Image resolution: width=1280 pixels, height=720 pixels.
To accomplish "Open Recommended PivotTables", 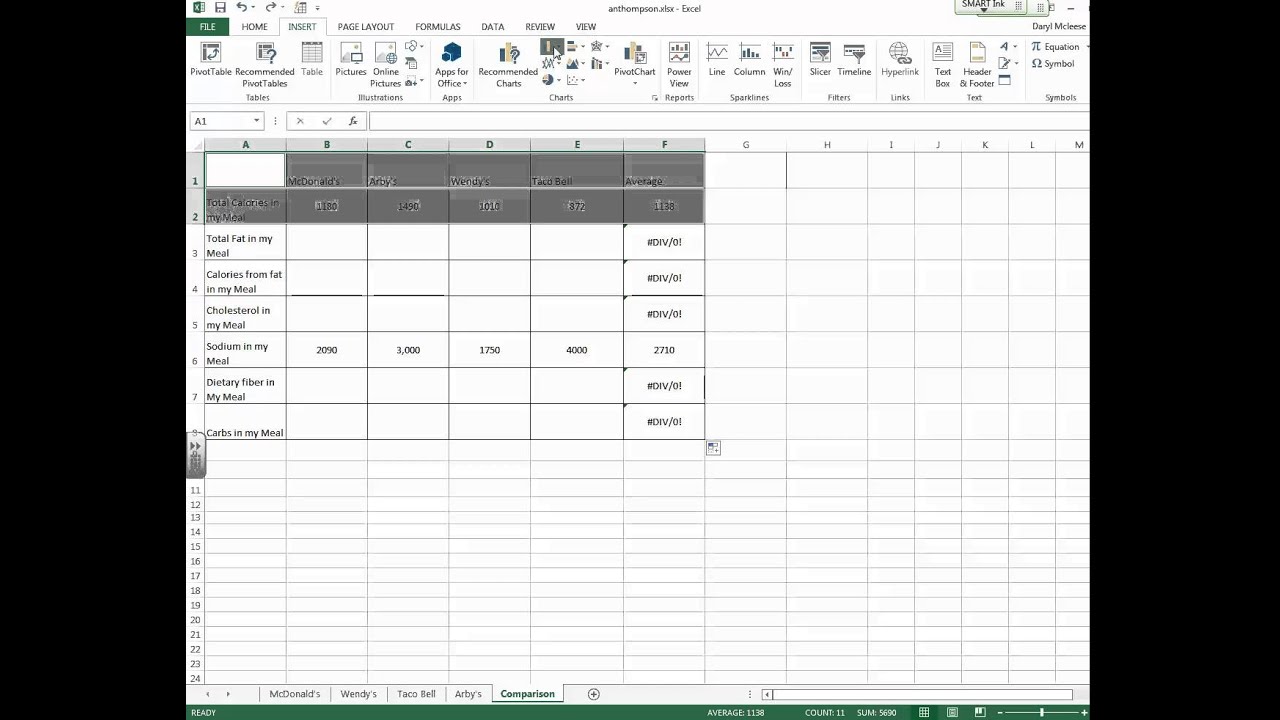I will point(265,65).
